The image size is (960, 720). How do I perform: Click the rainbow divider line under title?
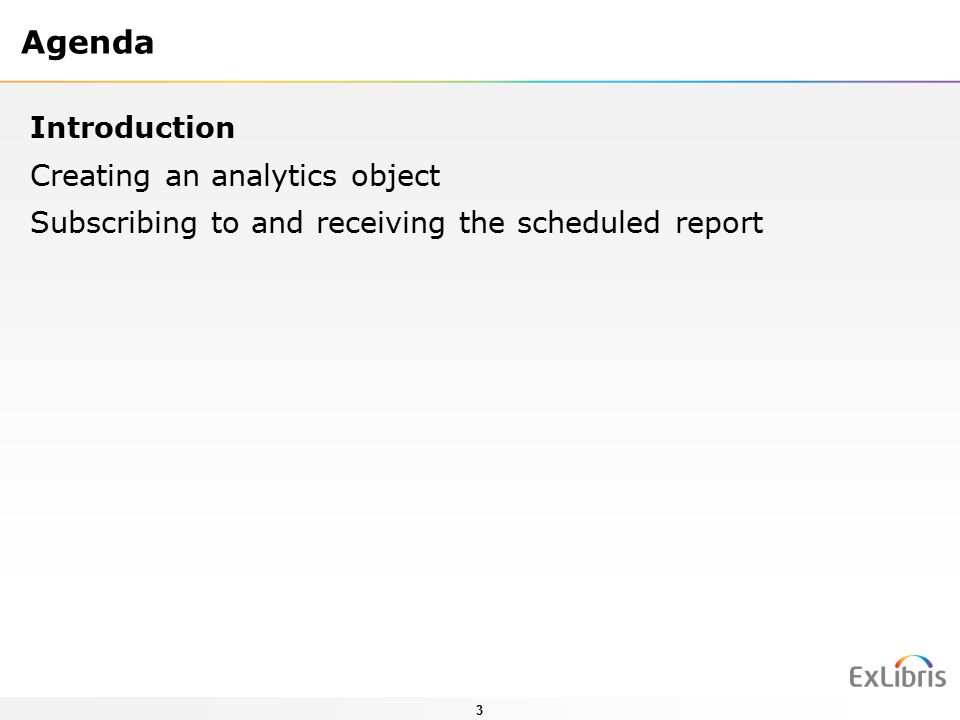(x=480, y=81)
